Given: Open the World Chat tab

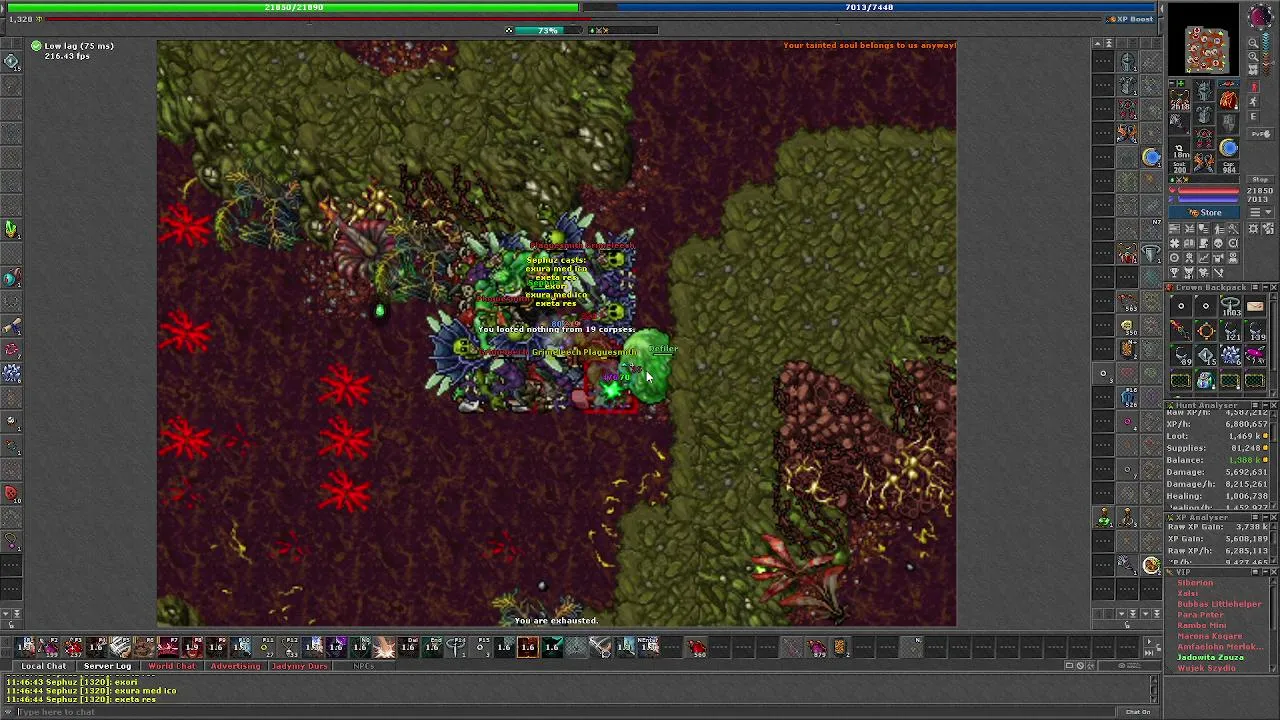Looking at the screenshot, I should click(172, 666).
